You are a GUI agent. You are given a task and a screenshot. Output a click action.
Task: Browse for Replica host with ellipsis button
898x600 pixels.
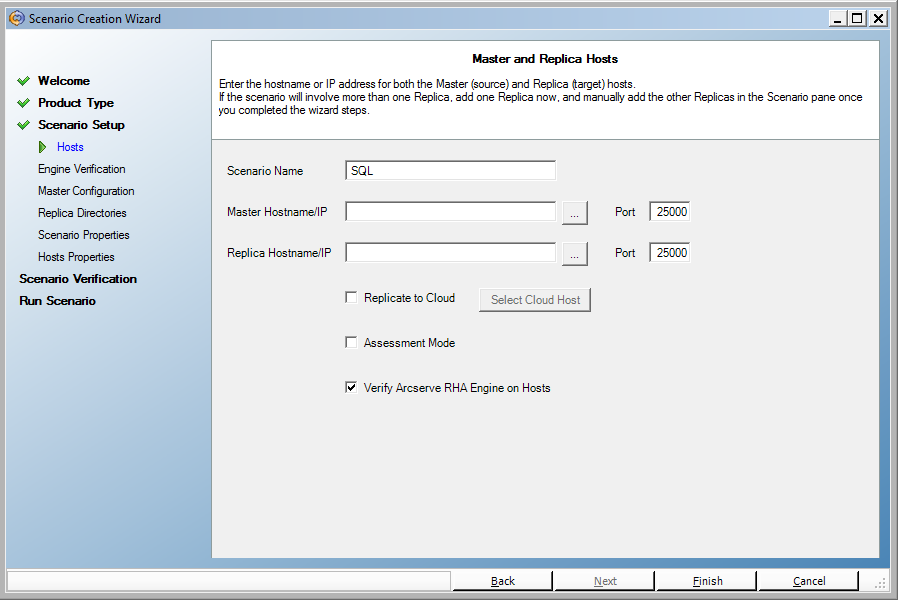574,254
